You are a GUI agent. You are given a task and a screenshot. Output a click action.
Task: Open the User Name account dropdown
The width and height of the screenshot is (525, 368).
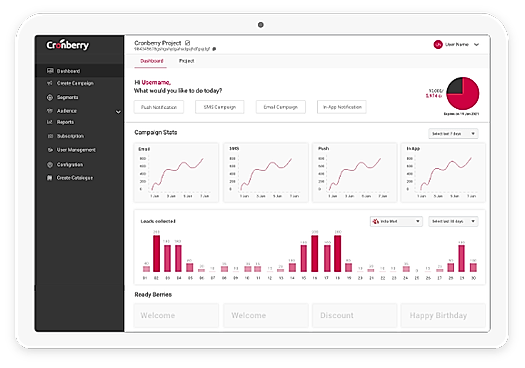(457, 44)
